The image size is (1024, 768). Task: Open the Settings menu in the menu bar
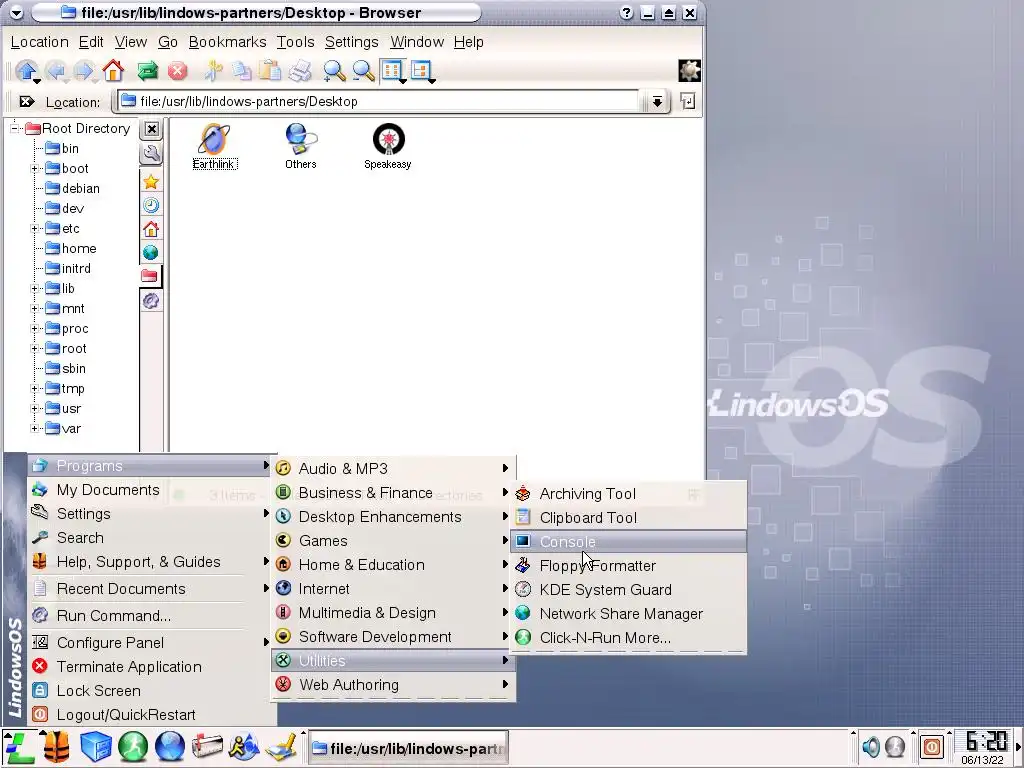pos(351,42)
